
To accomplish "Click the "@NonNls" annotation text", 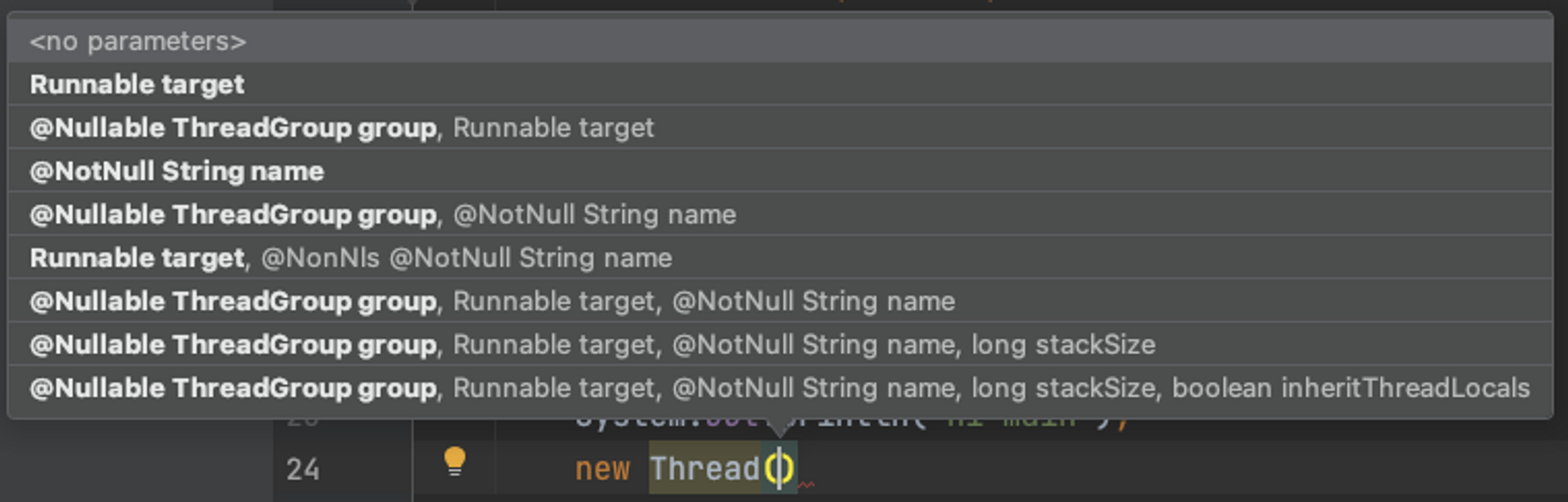I will point(321,258).
